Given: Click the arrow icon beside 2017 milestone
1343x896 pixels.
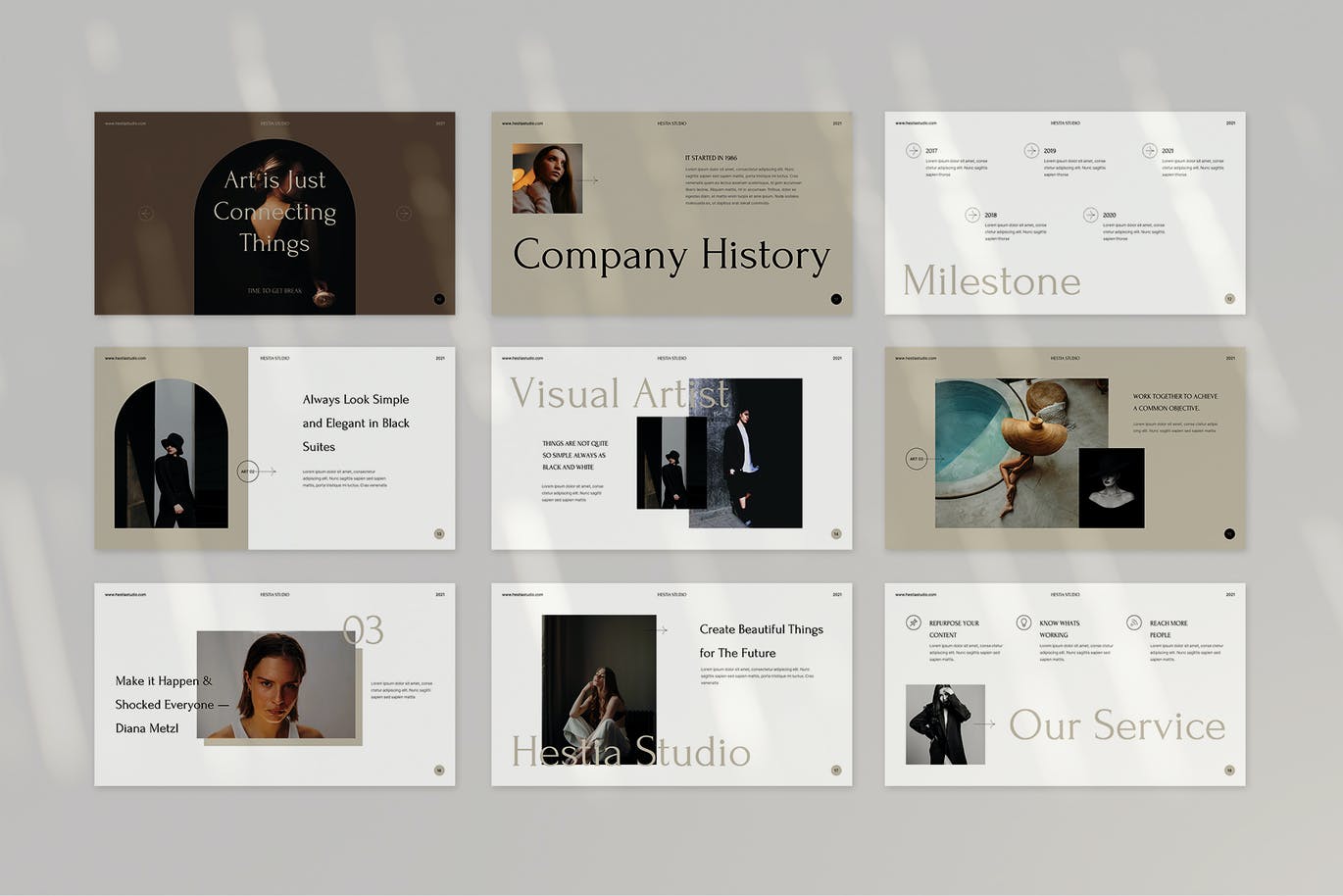Looking at the screenshot, I should pyautogui.click(x=913, y=151).
